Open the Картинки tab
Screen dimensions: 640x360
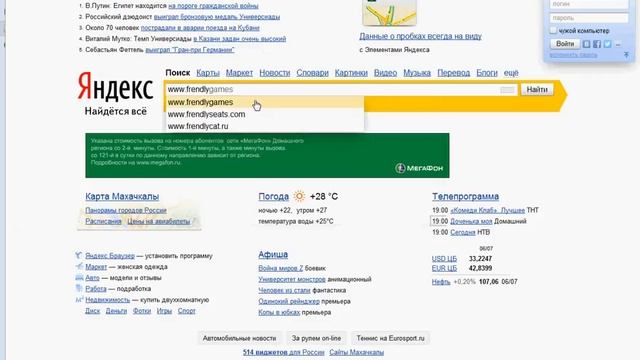(x=351, y=73)
